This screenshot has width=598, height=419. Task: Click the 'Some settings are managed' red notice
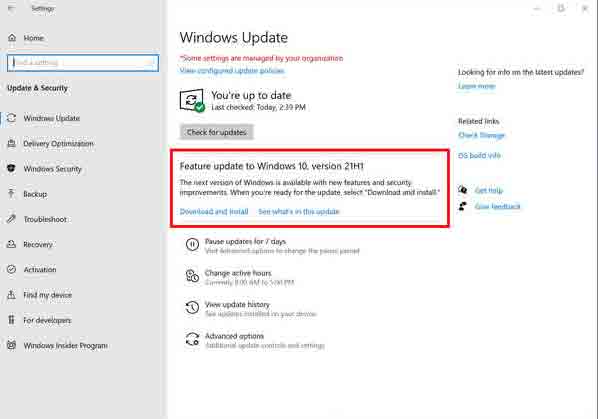pyautogui.click(x=261, y=58)
